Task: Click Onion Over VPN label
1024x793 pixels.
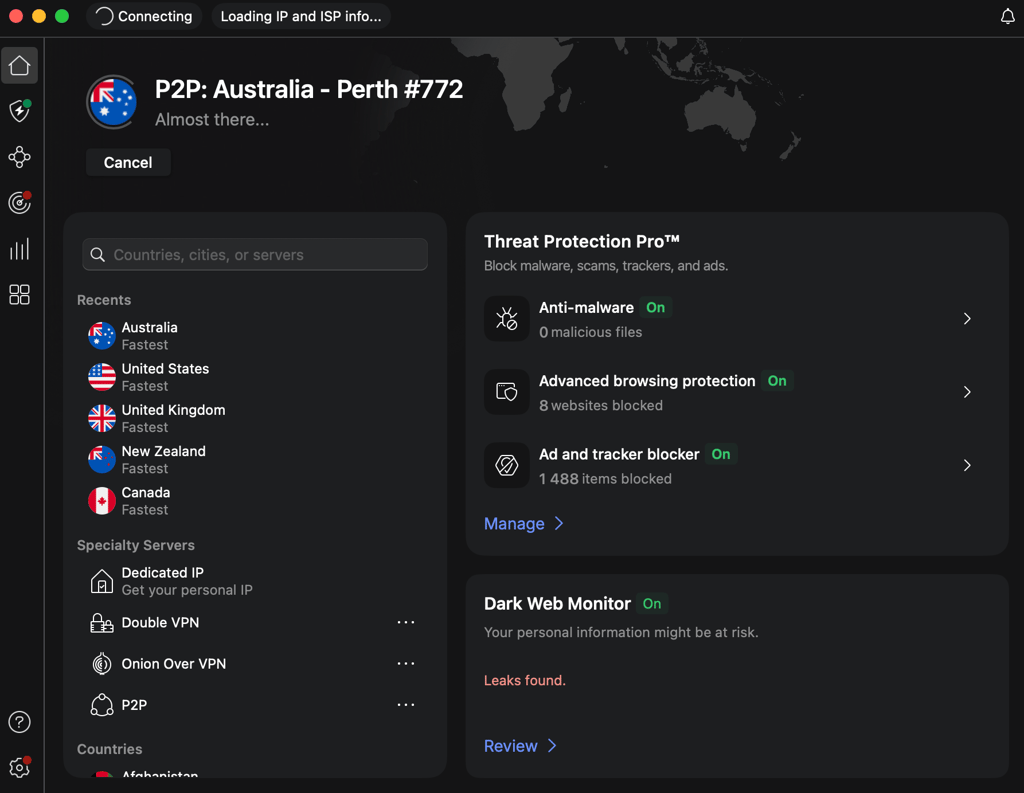Action: (x=174, y=664)
